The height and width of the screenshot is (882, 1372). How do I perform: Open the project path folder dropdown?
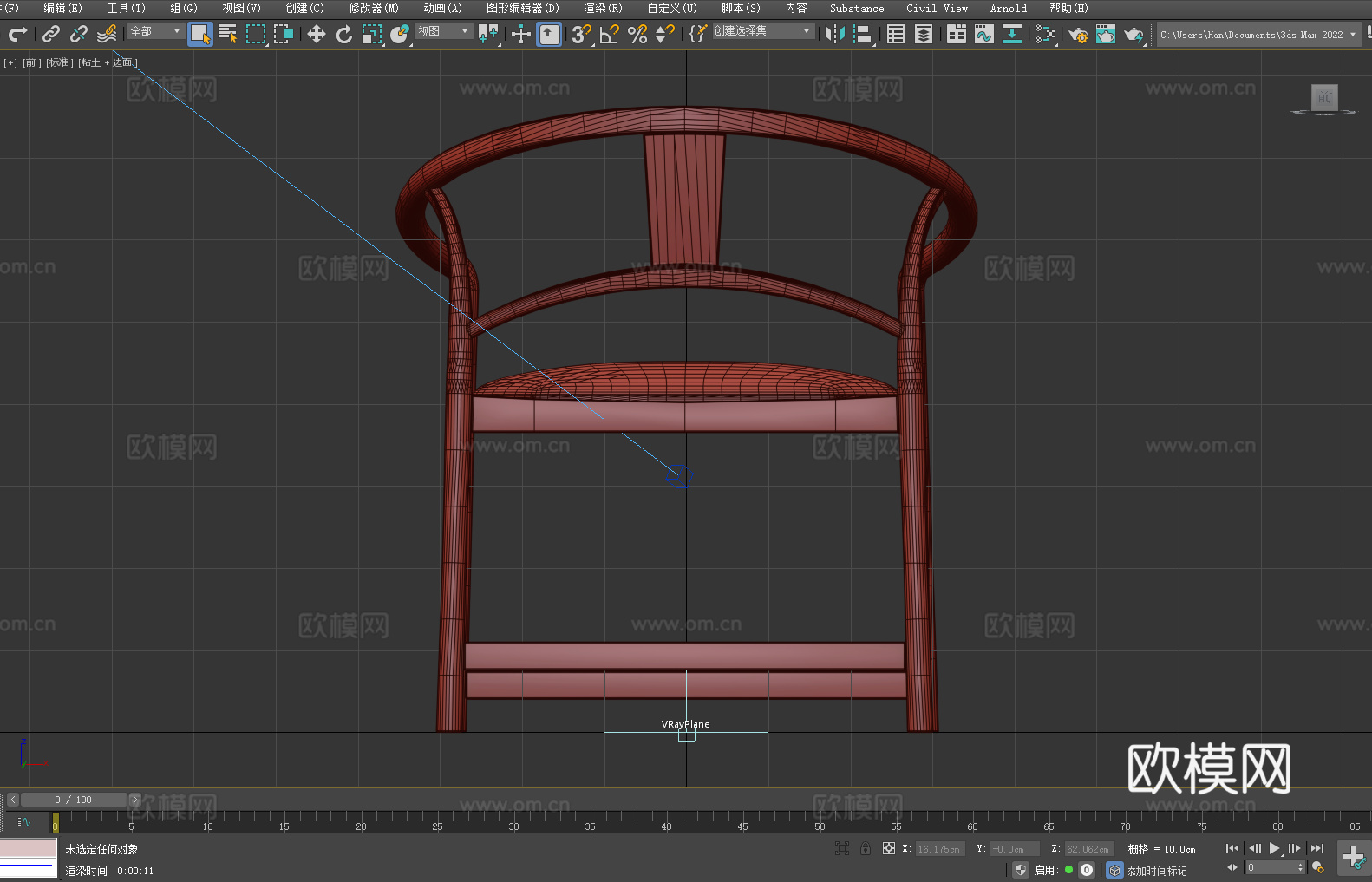pos(1258,35)
